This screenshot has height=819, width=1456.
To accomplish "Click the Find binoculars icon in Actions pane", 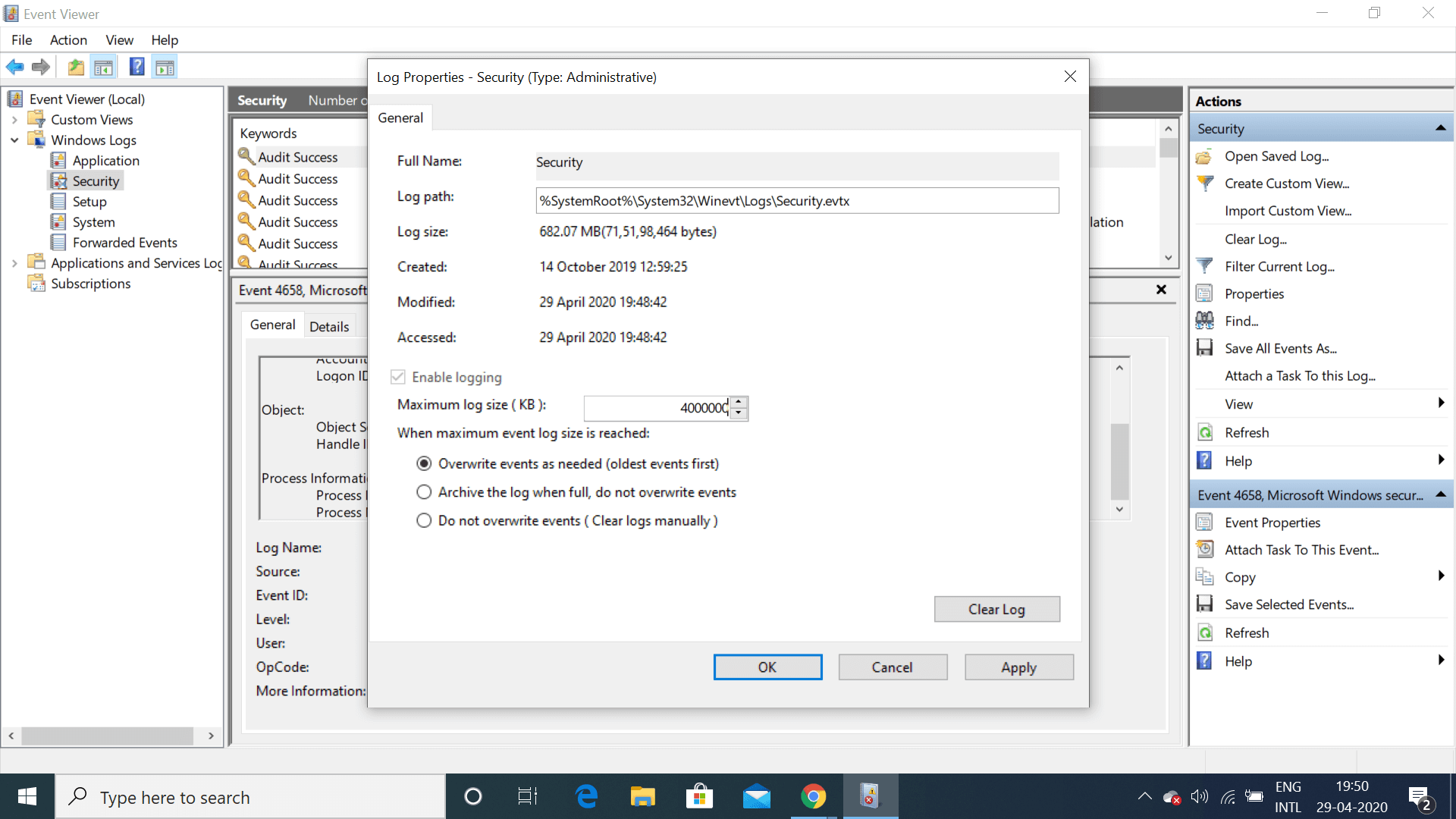I will [x=1205, y=320].
